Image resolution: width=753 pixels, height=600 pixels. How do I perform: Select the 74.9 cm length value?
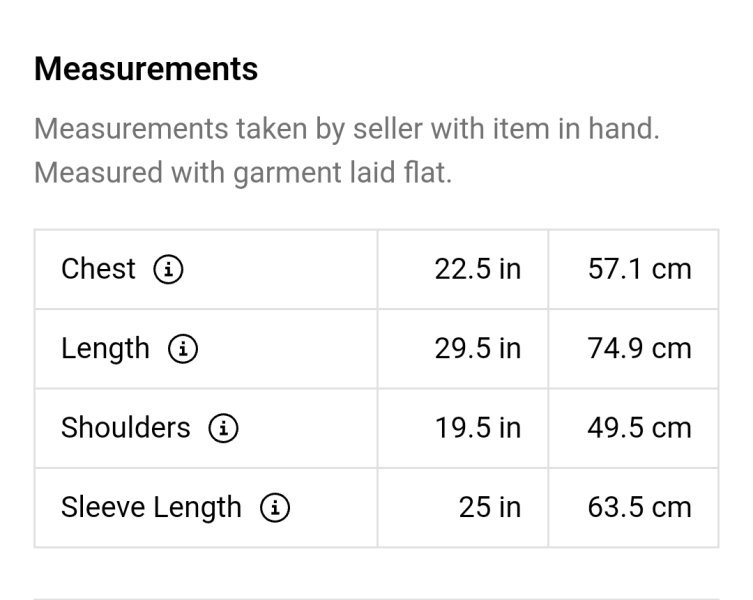pos(640,348)
